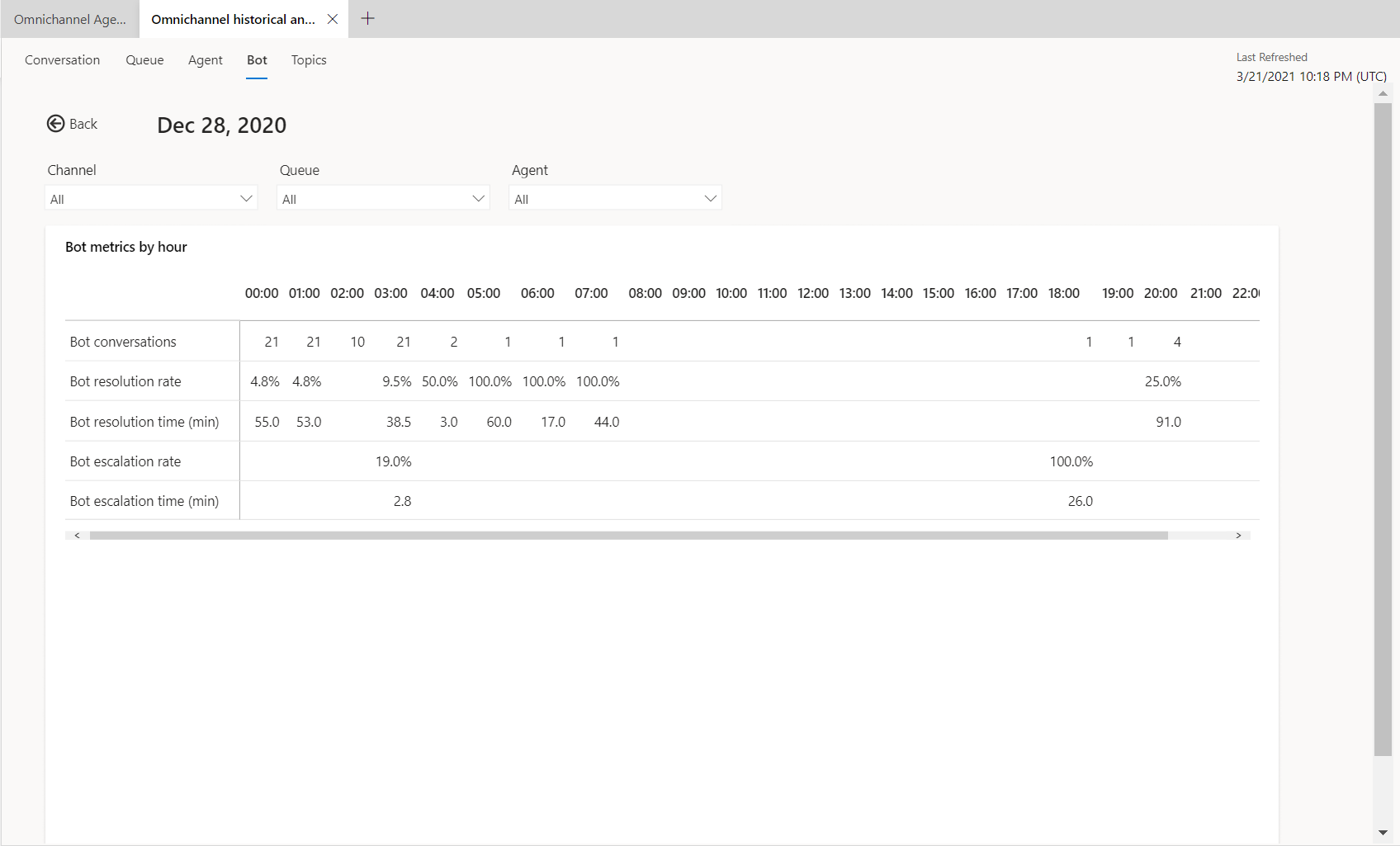Switch to the Omnichannel Agent tab
Screen dimensions: 1400x846
pyautogui.click(x=70, y=19)
